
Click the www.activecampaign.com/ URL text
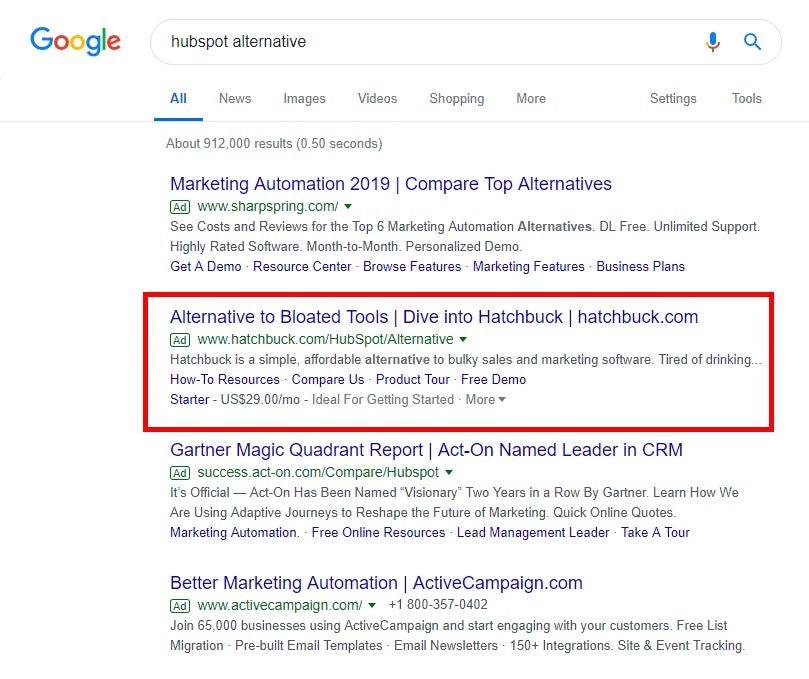pyautogui.click(x=280, y=605)
